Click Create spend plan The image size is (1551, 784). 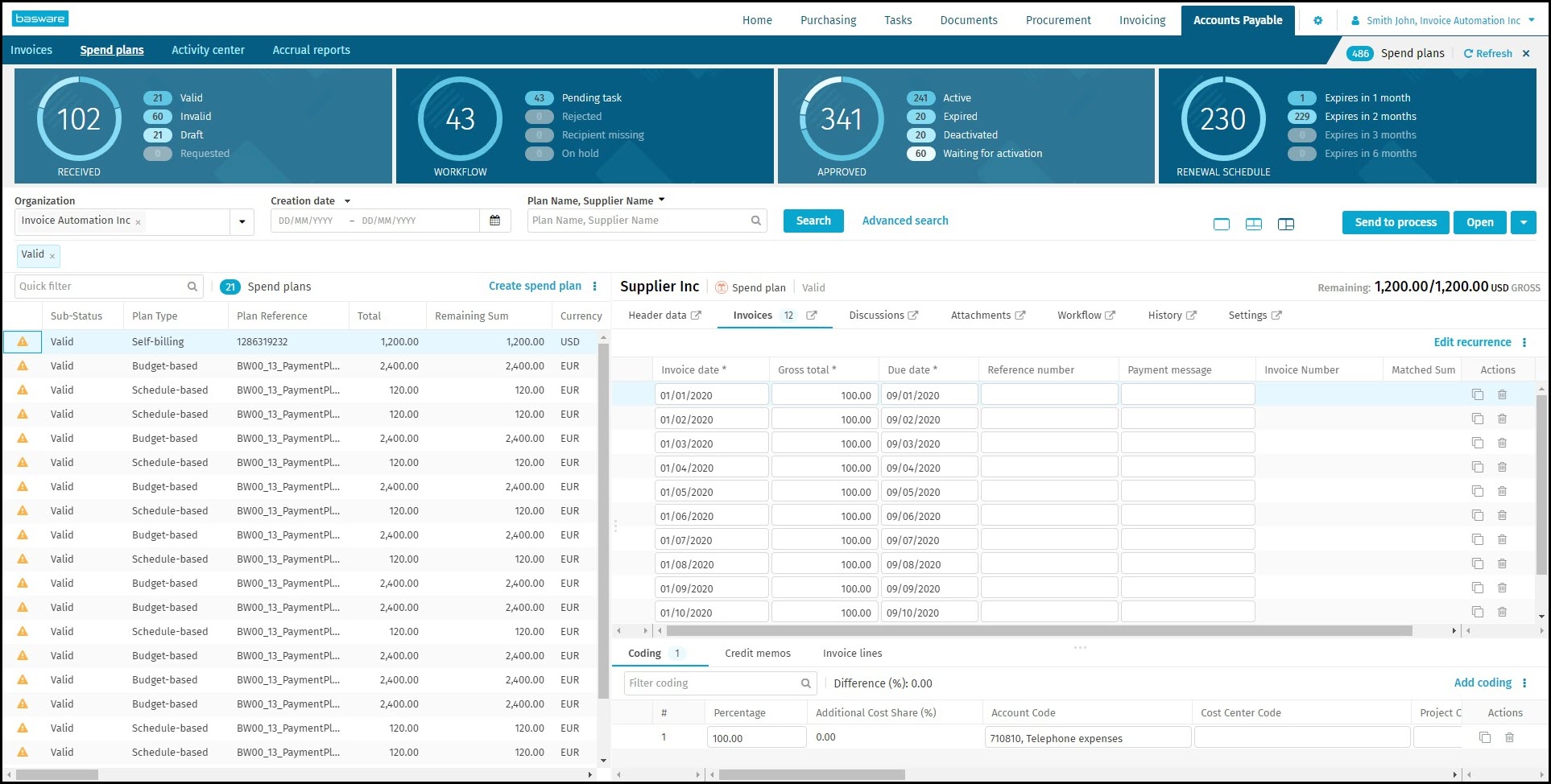(x=535, y=286)
